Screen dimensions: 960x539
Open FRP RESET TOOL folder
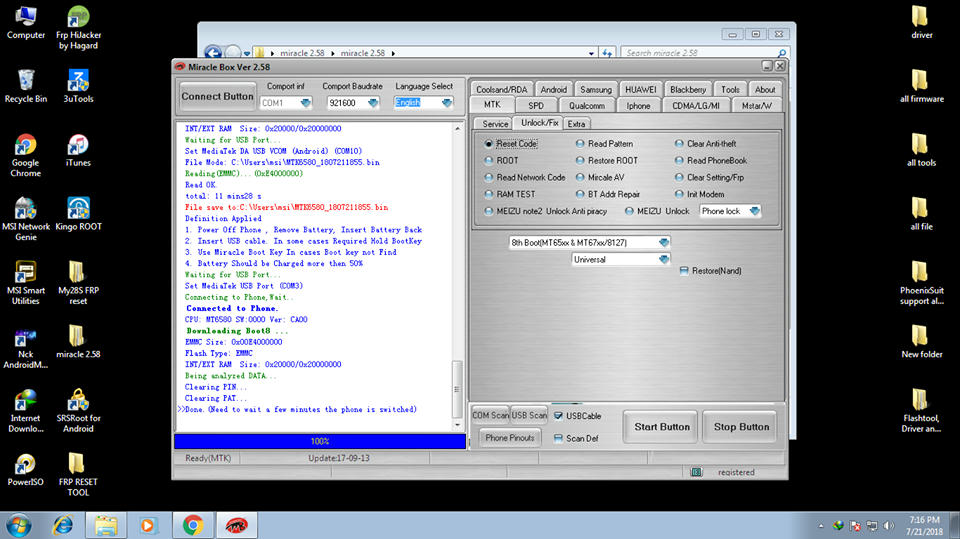point(78,475)
